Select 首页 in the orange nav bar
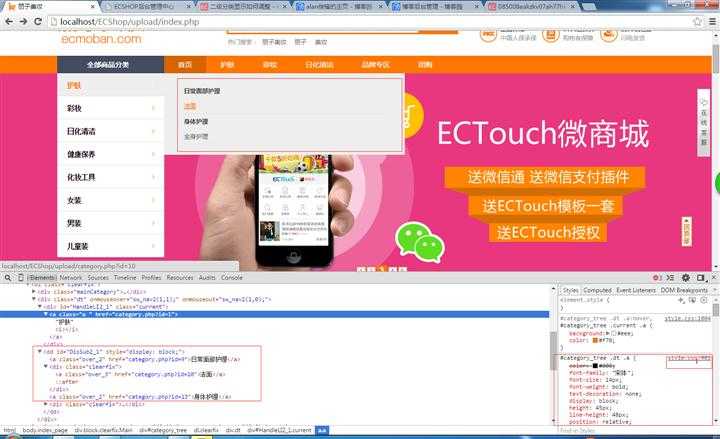This screenshot has height=439, width=720. 185,65
